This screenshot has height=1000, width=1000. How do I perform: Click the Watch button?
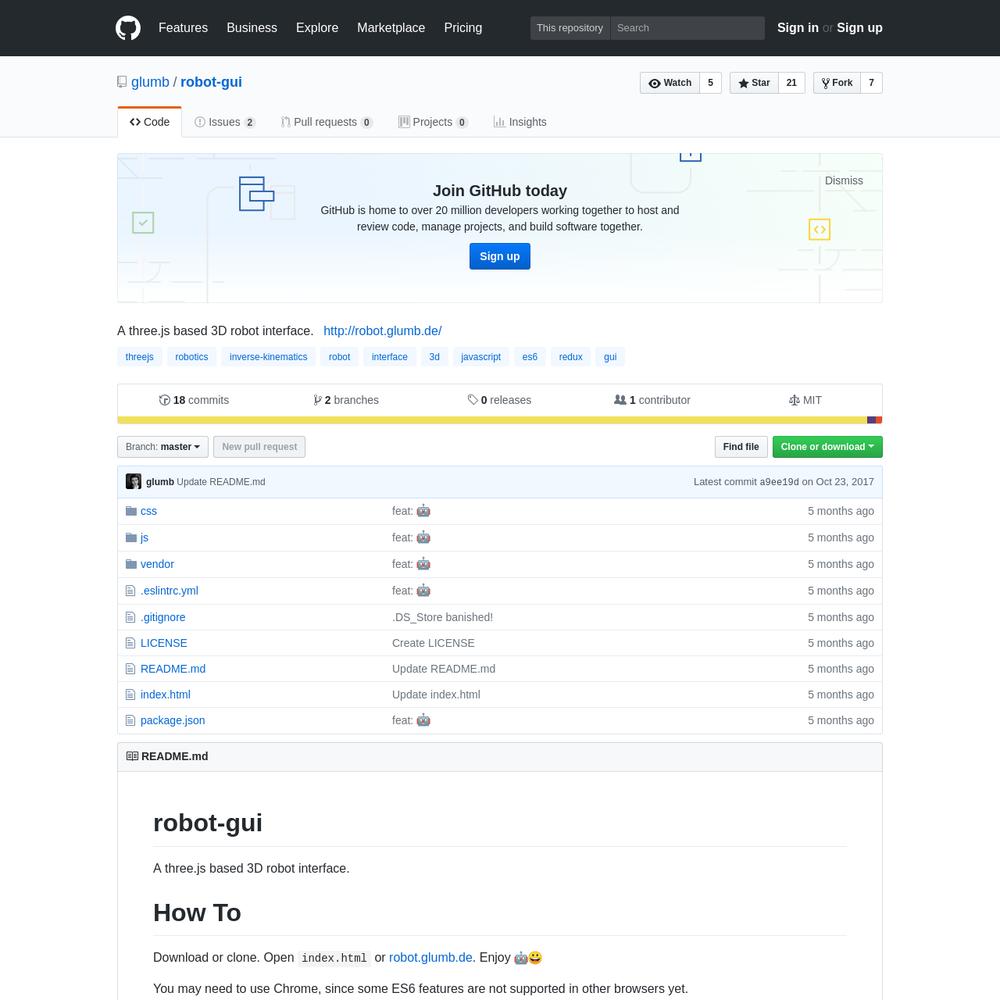click(670, 83)
